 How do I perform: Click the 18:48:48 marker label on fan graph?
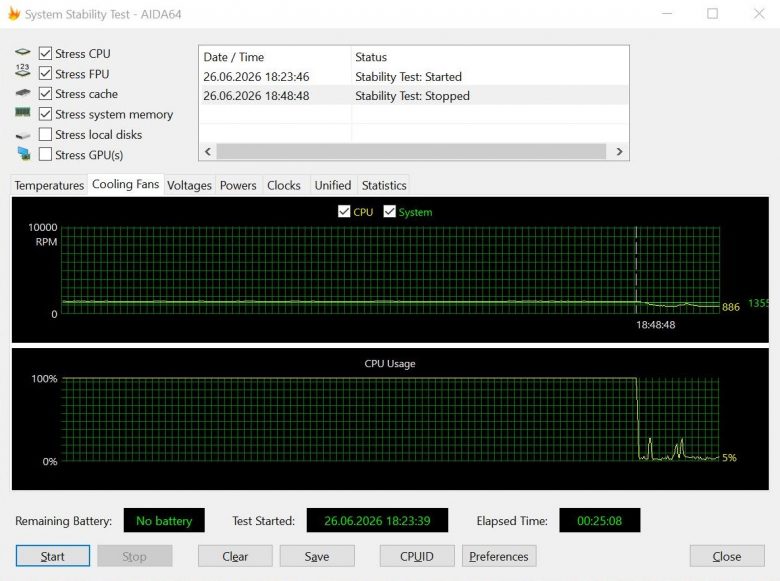coord(656,325)
